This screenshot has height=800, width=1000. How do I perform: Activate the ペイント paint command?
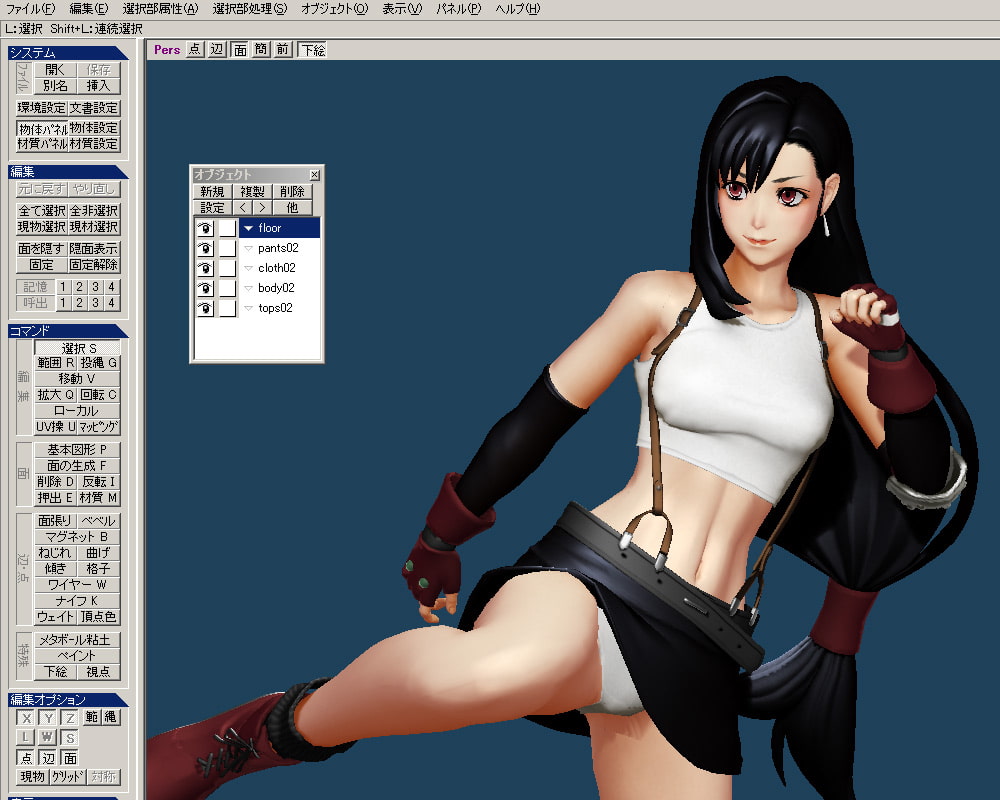pos(77,656)
